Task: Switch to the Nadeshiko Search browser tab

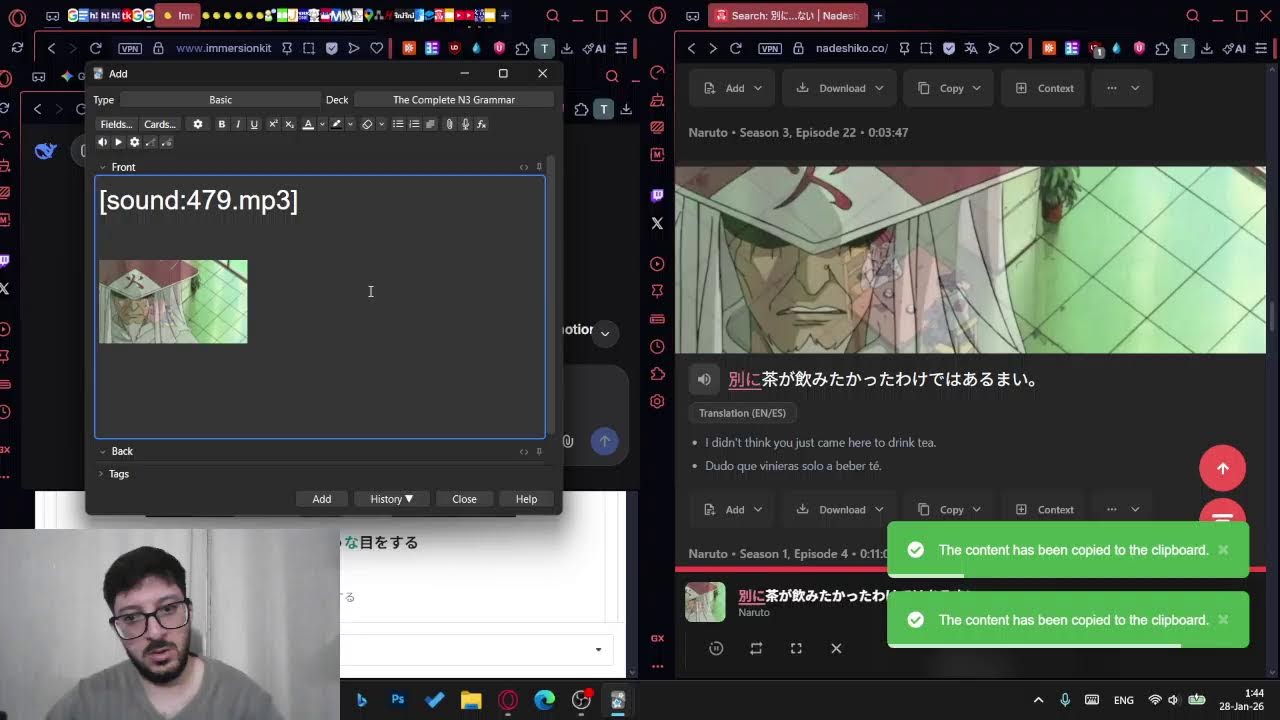Action: pos(786,16)
